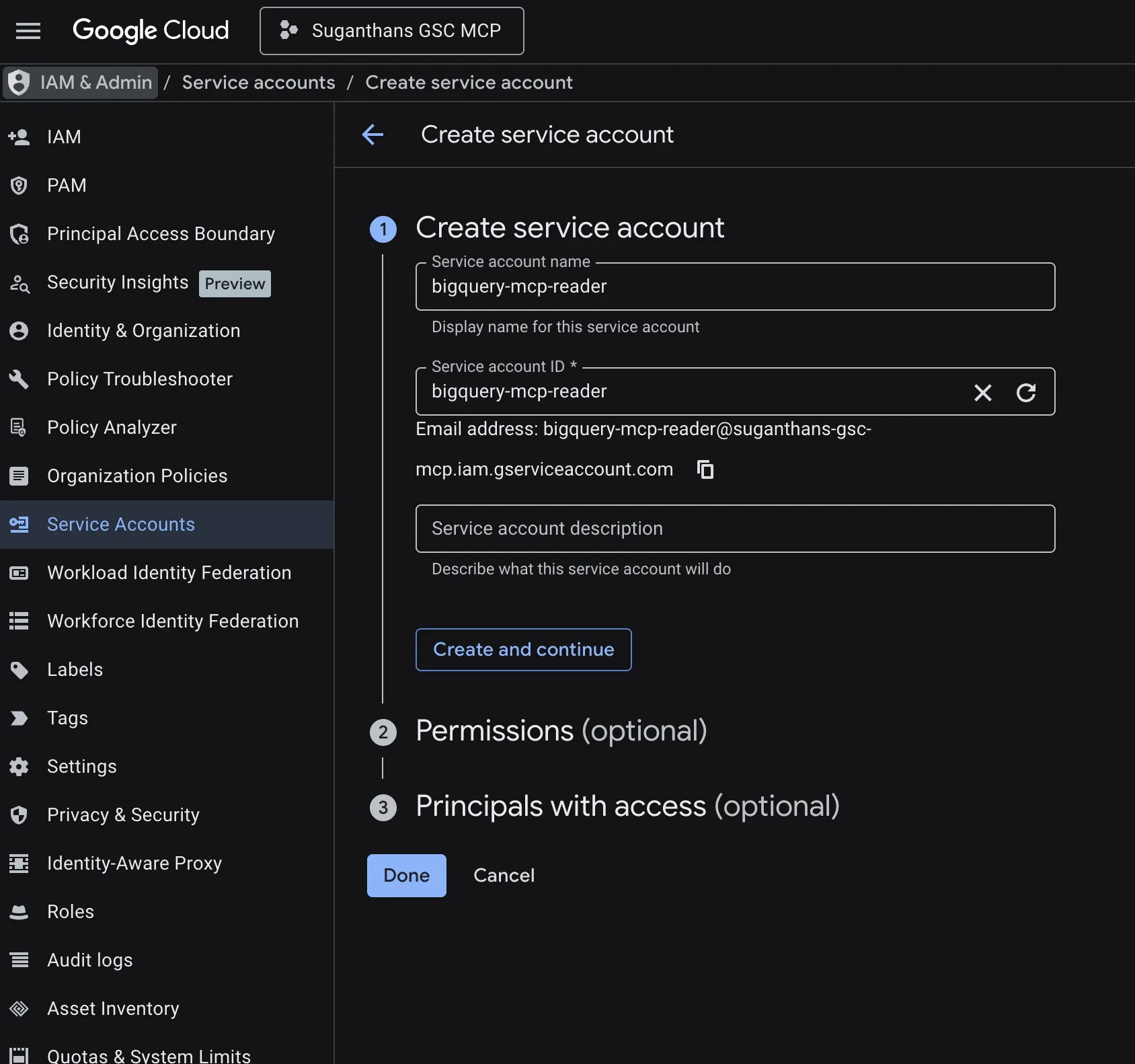Click the back arrow beside Create service account
The height and width of the screenshot is (1064, 1135).
(x=373, y=135)
